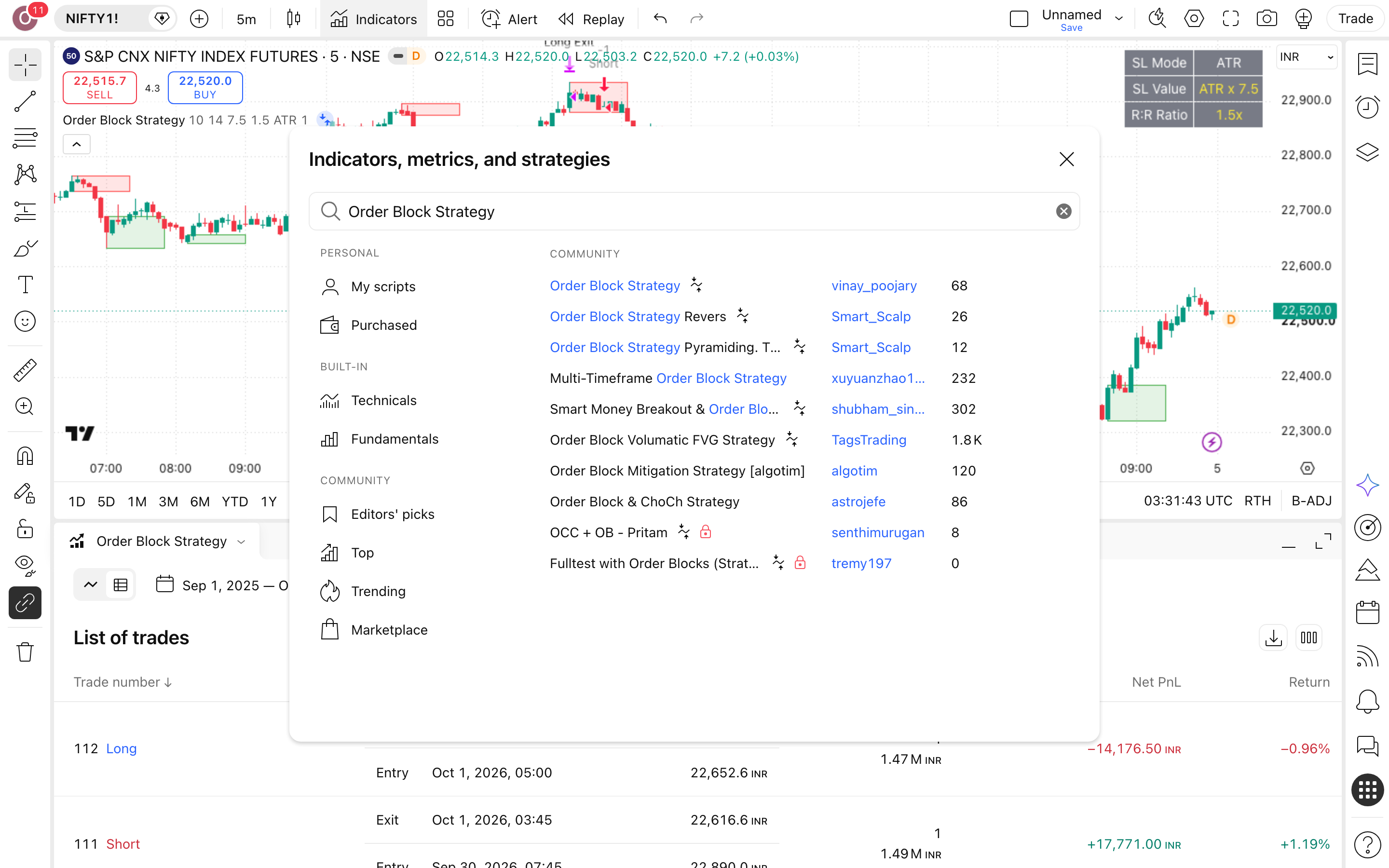Open the layout templates grid icon
This screenshot has height=868, width=1389.
click(446, 19)
